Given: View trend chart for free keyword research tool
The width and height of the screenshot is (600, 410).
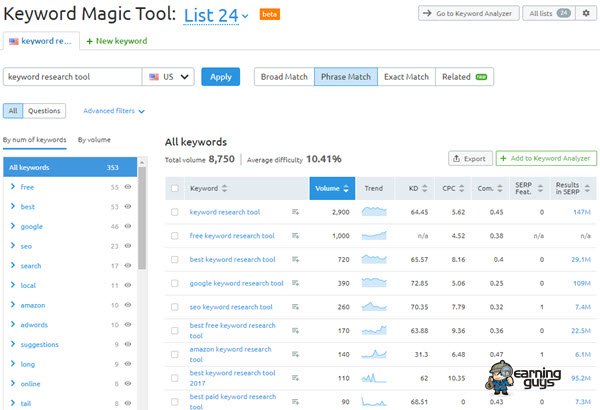Looking at the screenshot, I should pos(374,235).
